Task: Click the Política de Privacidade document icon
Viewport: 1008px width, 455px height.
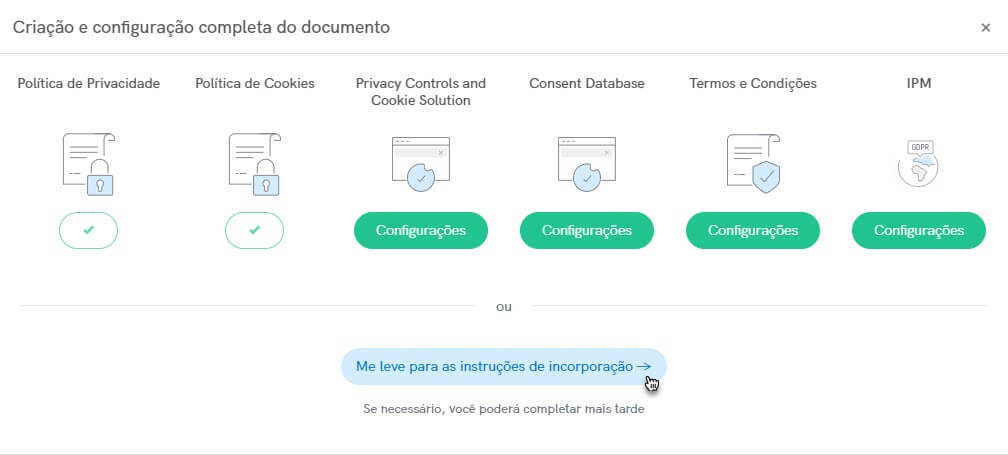Action: [89, 165]
